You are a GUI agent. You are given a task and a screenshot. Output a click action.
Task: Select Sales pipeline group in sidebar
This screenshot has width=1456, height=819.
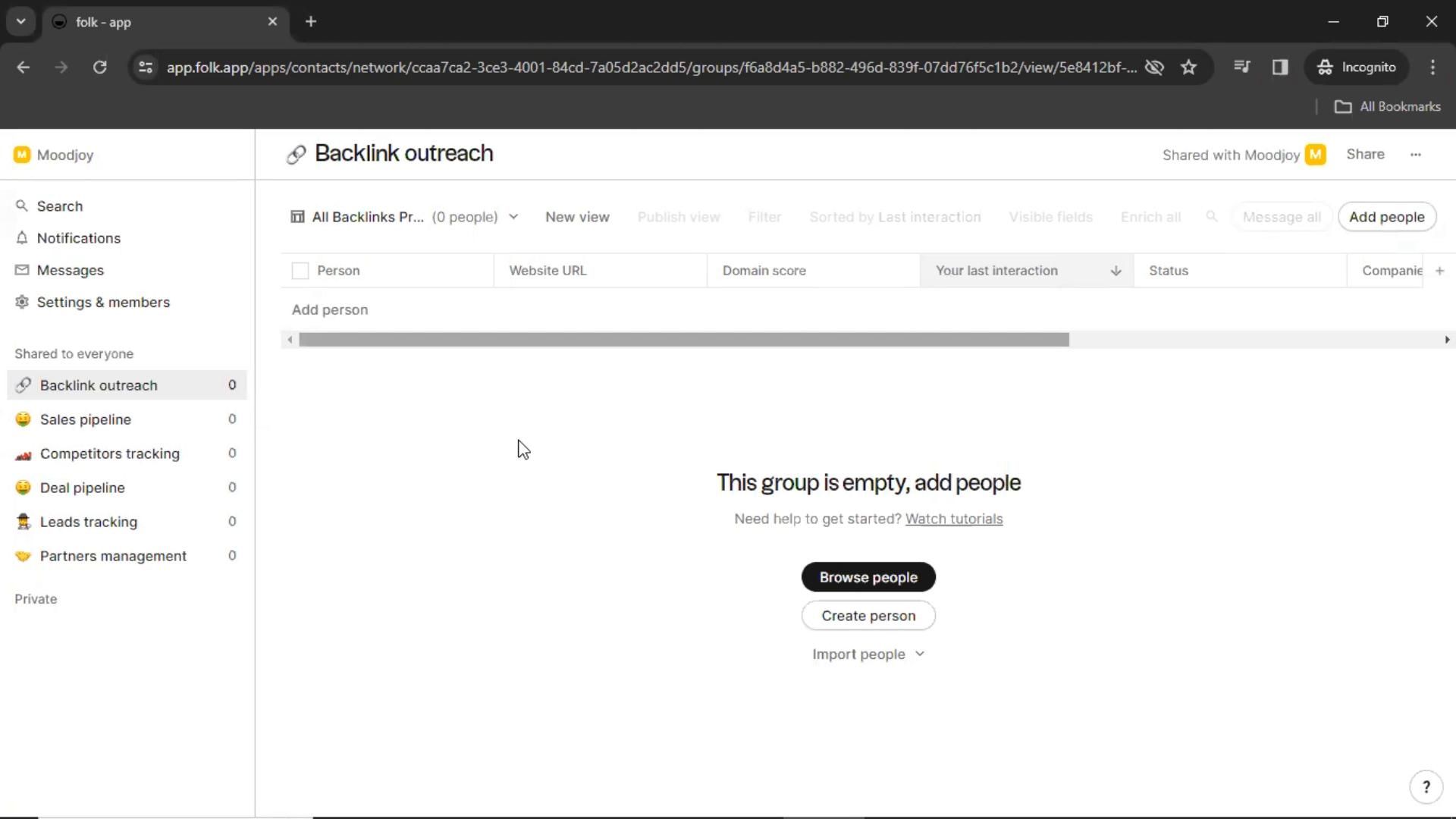(x=85, y=419)
